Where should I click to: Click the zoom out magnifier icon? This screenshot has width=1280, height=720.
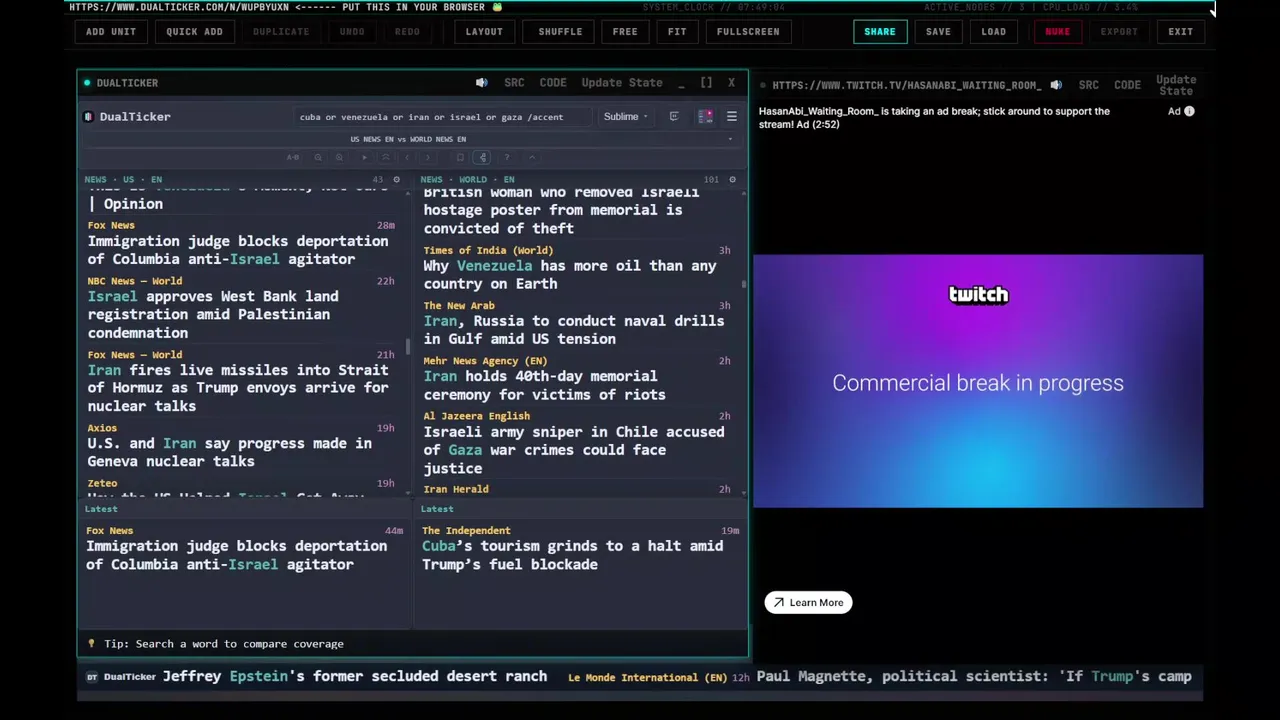318,157
